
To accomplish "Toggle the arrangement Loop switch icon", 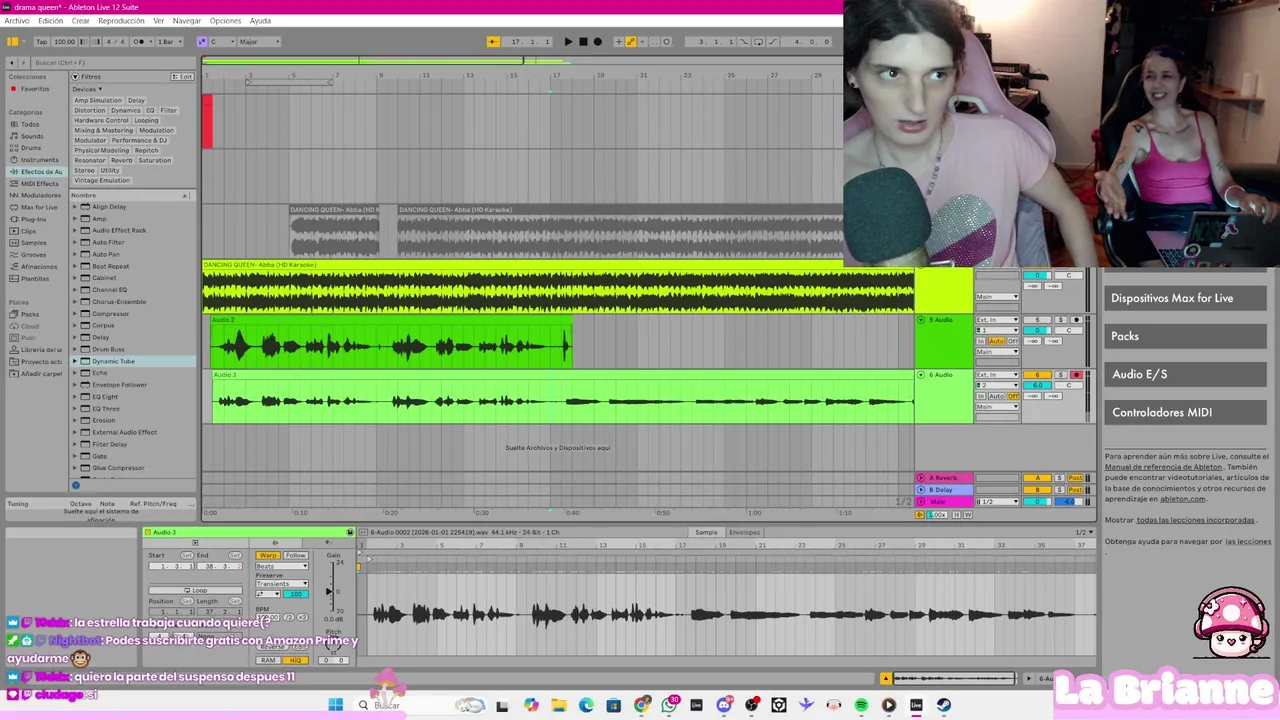I will (758, 41).
